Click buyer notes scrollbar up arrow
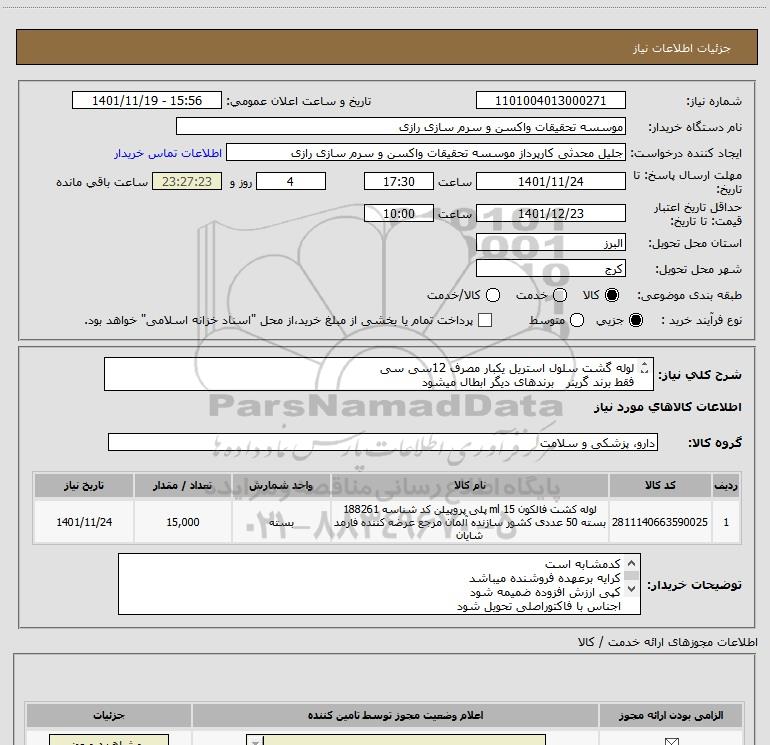The height and width of the screenshot is (745, 770). pyautogui.click(x=632, y=563)
